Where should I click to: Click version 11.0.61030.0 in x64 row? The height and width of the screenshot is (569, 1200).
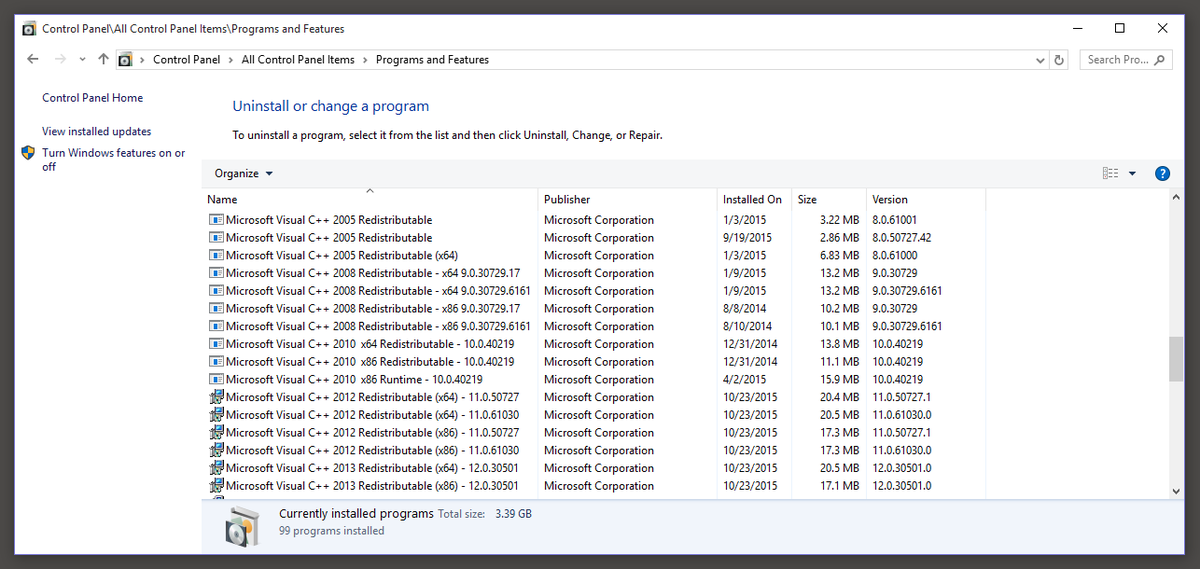(x=902, y=415)
